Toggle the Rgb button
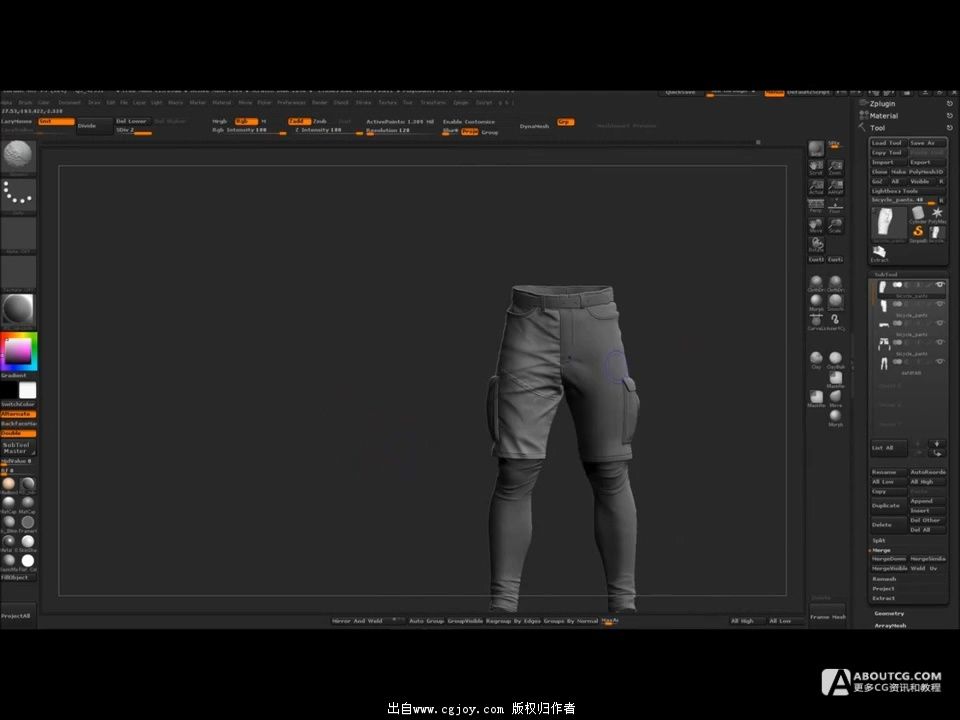The width and height of the screenshot is (960, 720). click(246, 121)
